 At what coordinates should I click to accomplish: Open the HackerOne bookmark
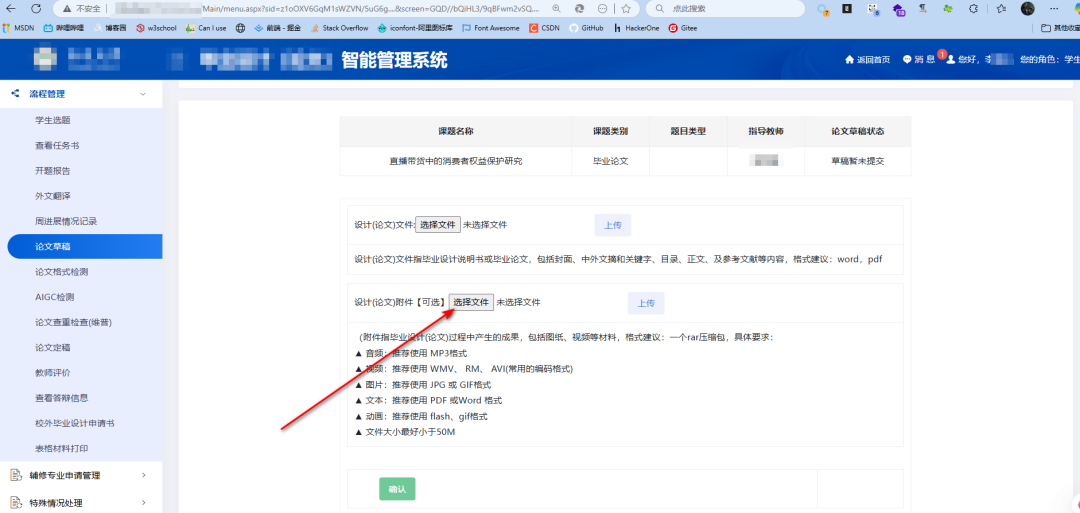636,28
